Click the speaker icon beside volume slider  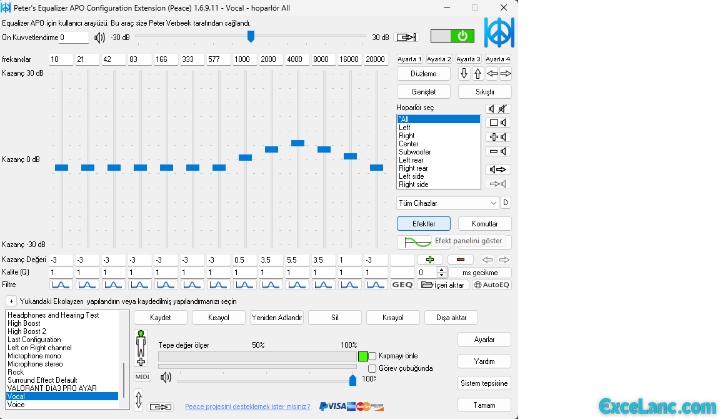tap(166, 378)
